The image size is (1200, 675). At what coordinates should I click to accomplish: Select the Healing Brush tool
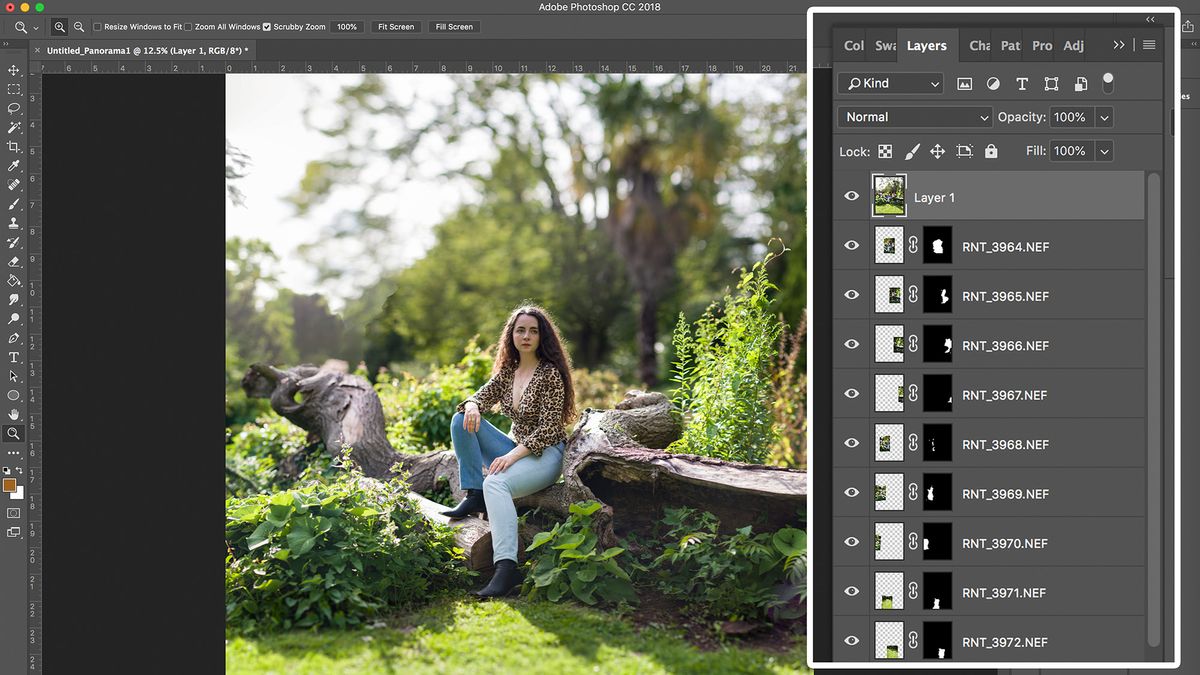click(x=14, y=184)
